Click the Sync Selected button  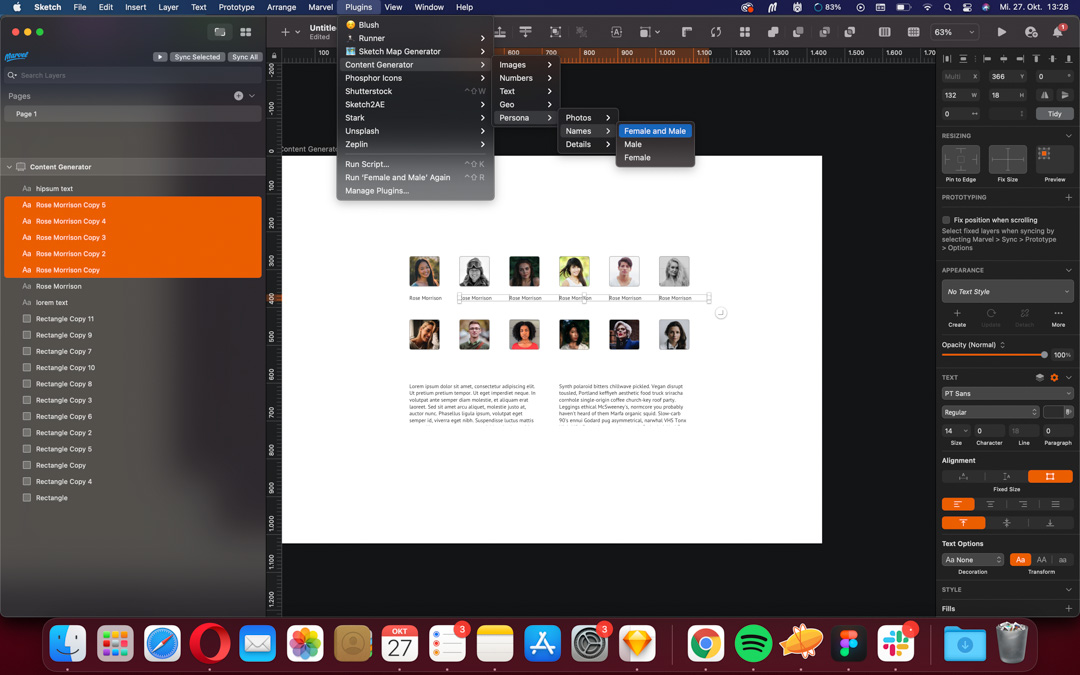click(x=197, y=57)
